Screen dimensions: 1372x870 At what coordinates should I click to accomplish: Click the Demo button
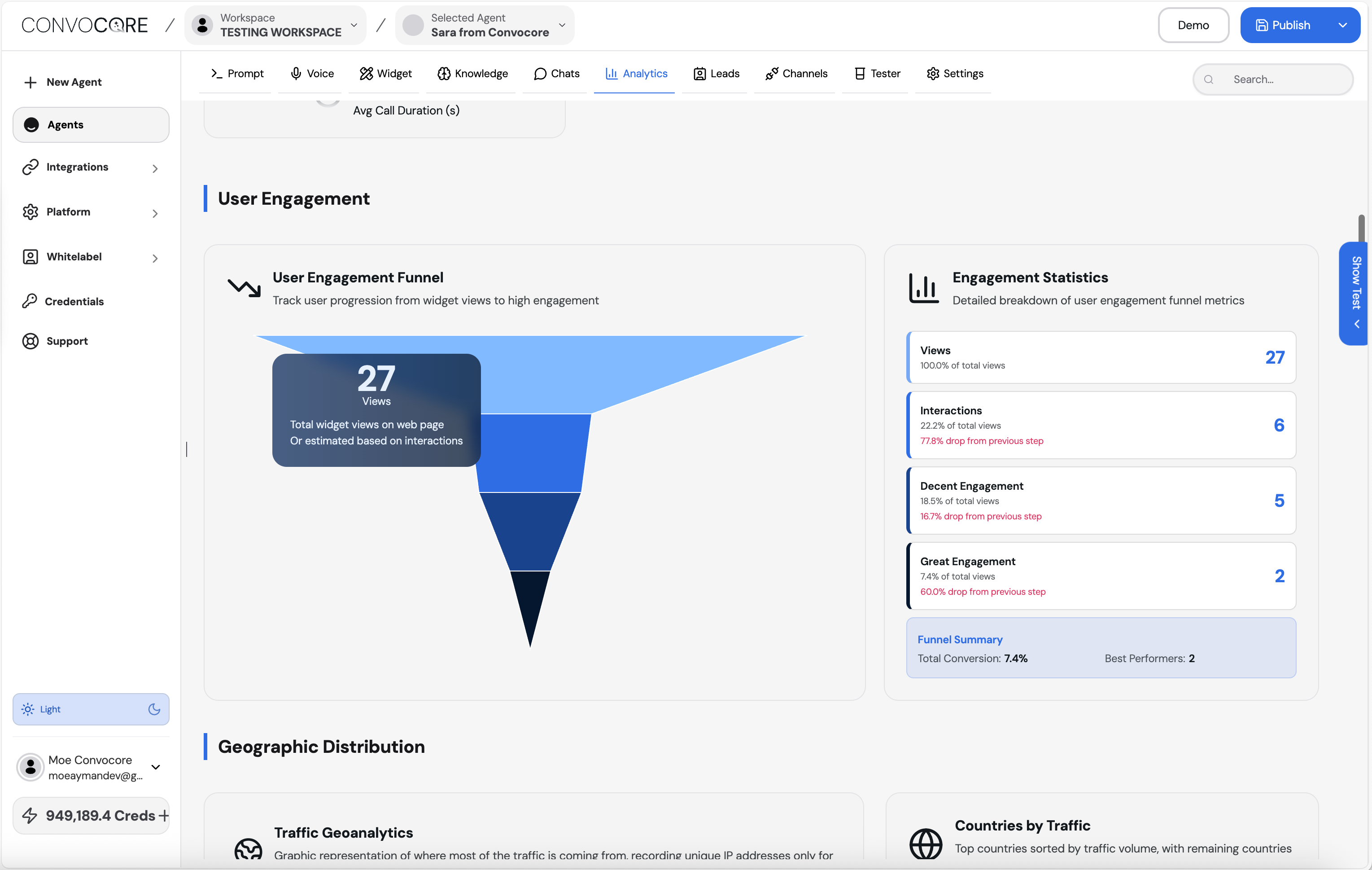pos(1193,25)
